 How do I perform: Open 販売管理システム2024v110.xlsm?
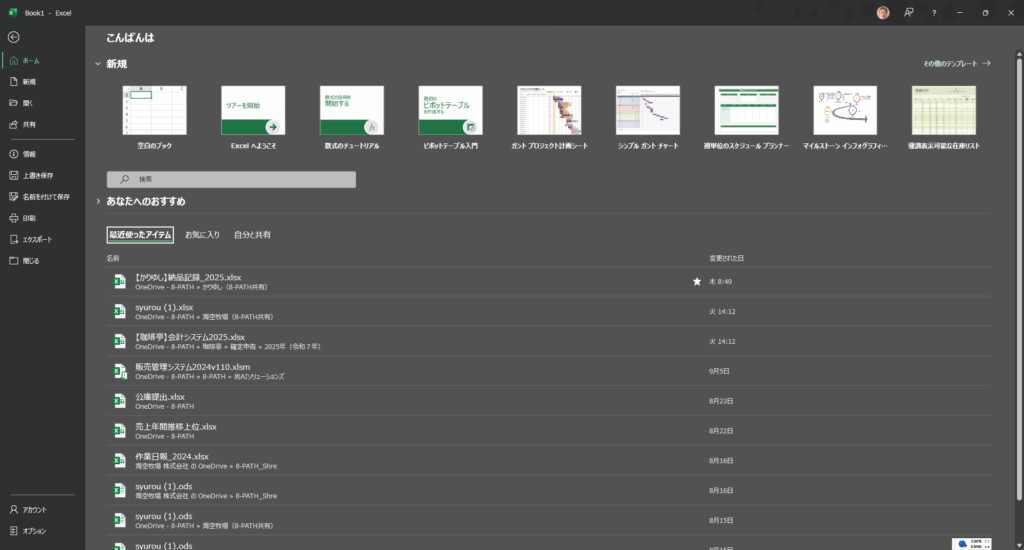click(x=549, y=371)
